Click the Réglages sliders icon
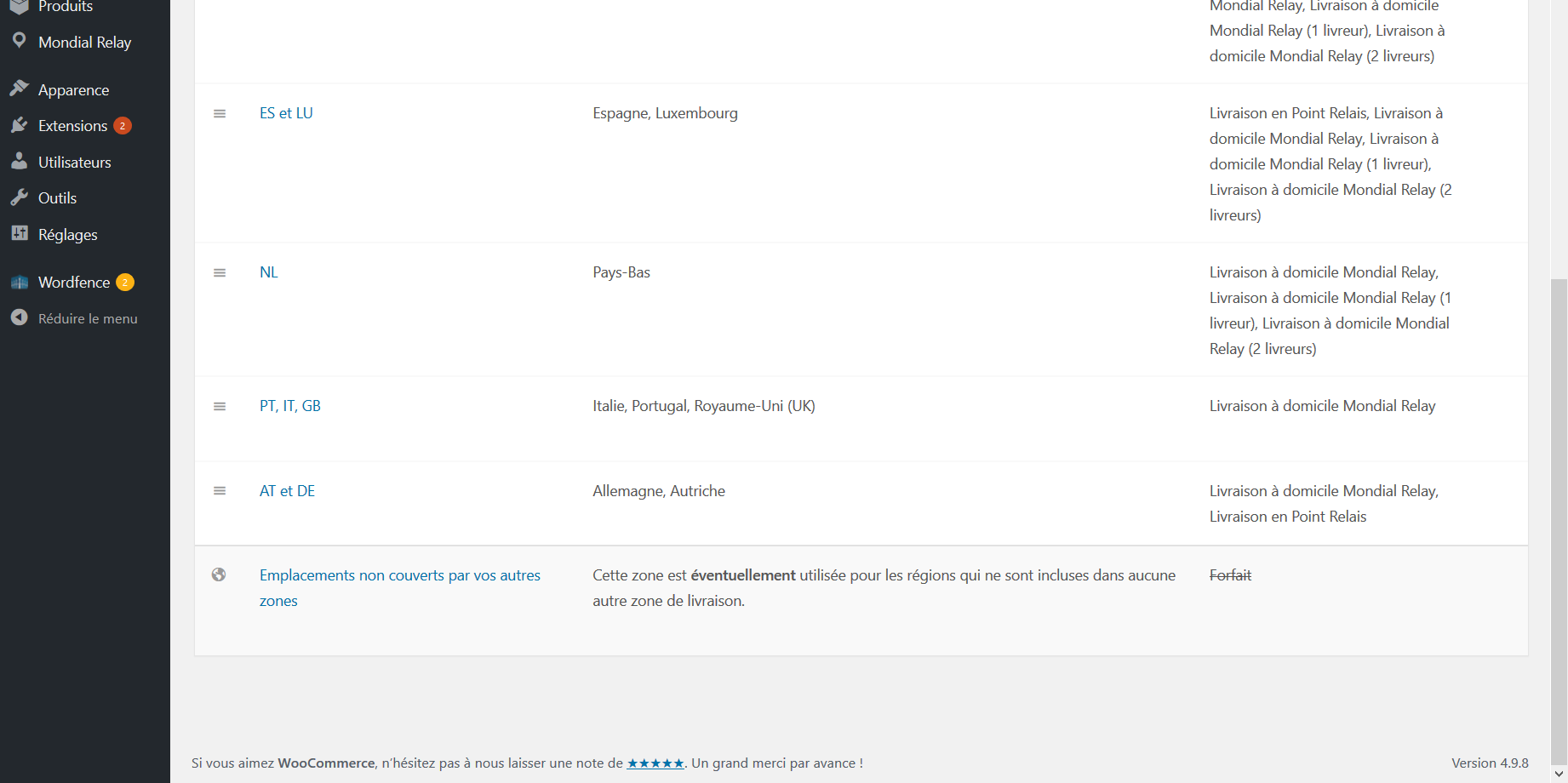1568x783 pixels. coord(19,233)
